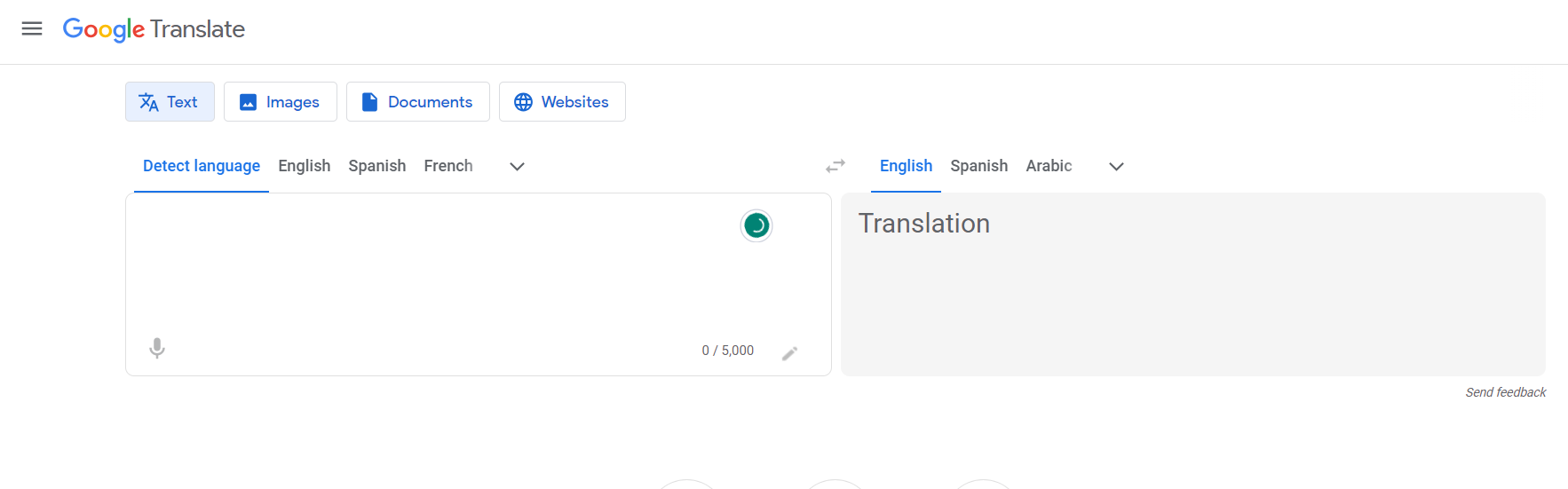Switch to Documents translation mode

[418, 102]
